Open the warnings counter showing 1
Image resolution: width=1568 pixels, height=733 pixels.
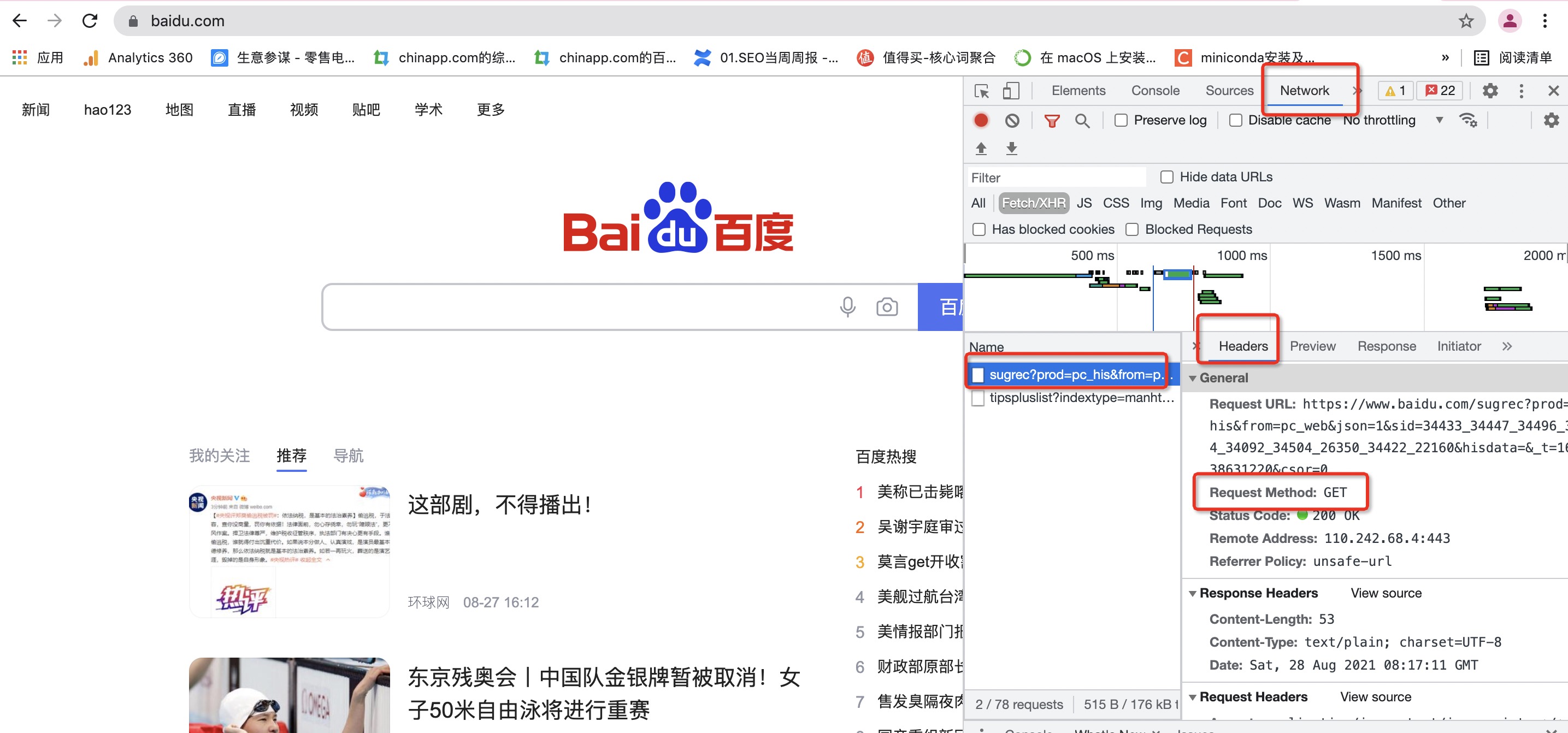click(1396, 91)
